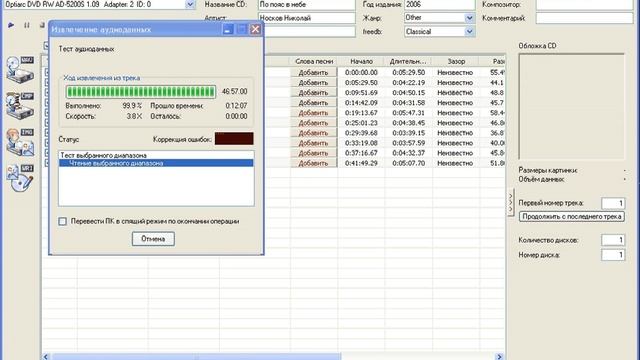Click the dark error correction indicator swatch
Viewport: 640px width, 360px height.
tap(234, 139)
